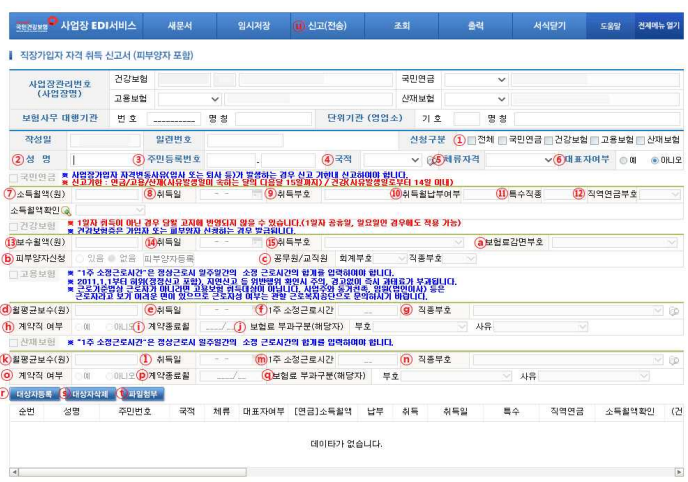The height and width of the screenshot is (482, 688).
Task: Click 대표자여부 column header in table
Action: [x=264, y=411]
